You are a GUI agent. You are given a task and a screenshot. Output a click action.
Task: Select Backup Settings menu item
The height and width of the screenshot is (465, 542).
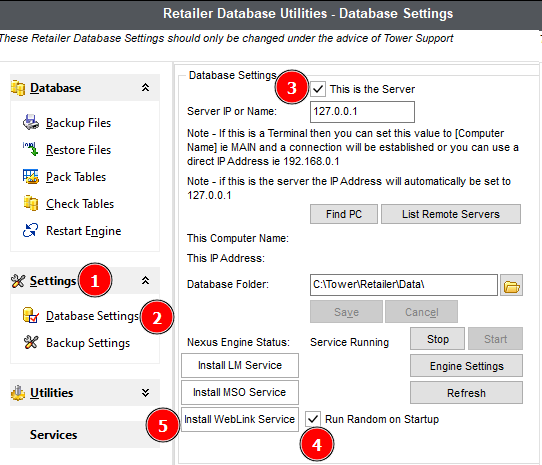tap(88, 343)
